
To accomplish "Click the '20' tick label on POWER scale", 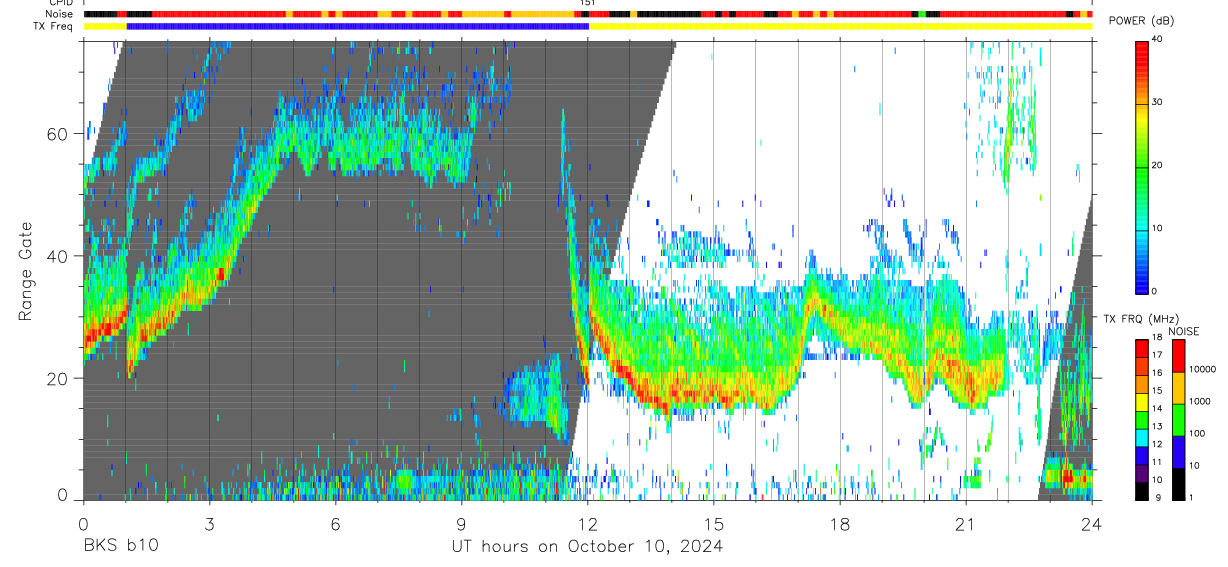I will click(x=1158, y=165).
